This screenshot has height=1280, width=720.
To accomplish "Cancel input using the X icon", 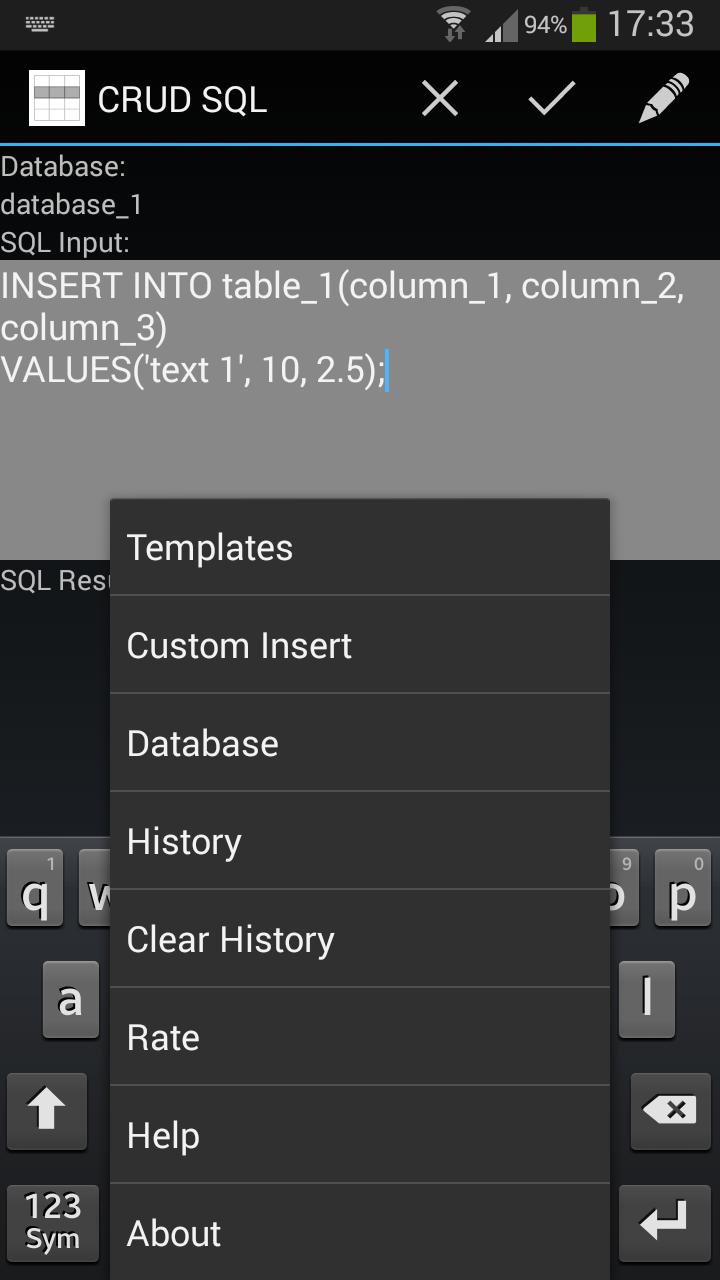I will [439, 98].
